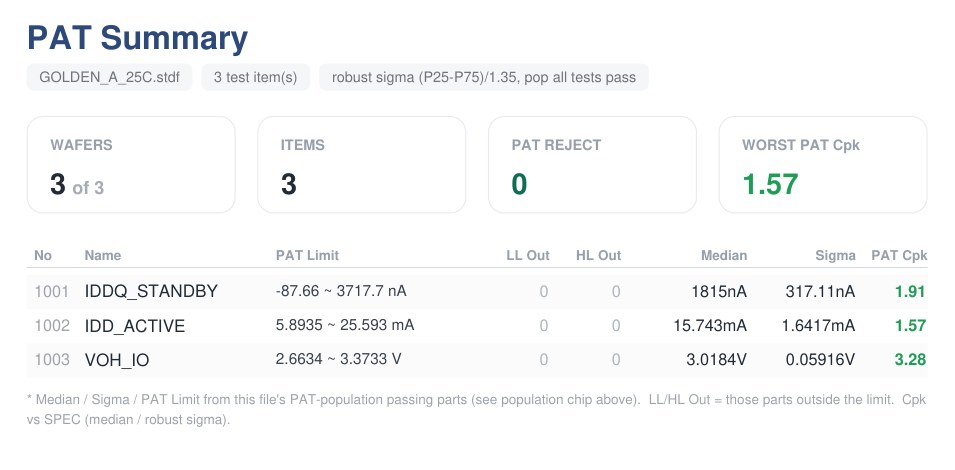Open the ITEMS summary card
Image resolution: width=955 pixels, height=470 pixels.
point(362,164)
